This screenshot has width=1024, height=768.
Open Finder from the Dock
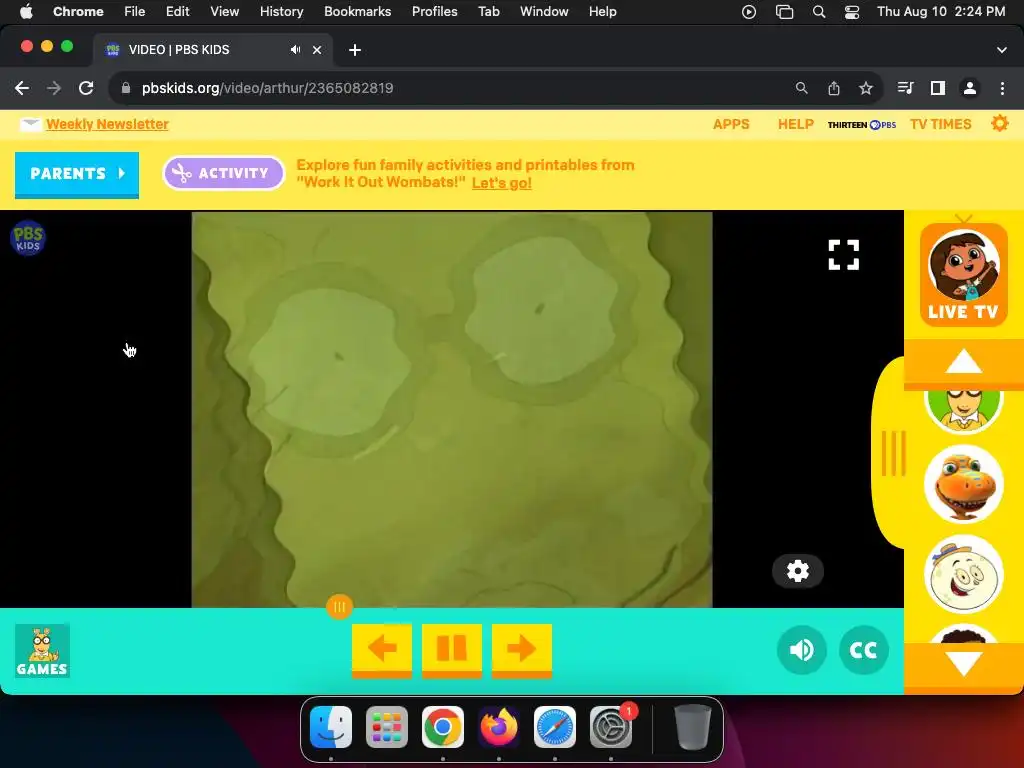(331, 727)
